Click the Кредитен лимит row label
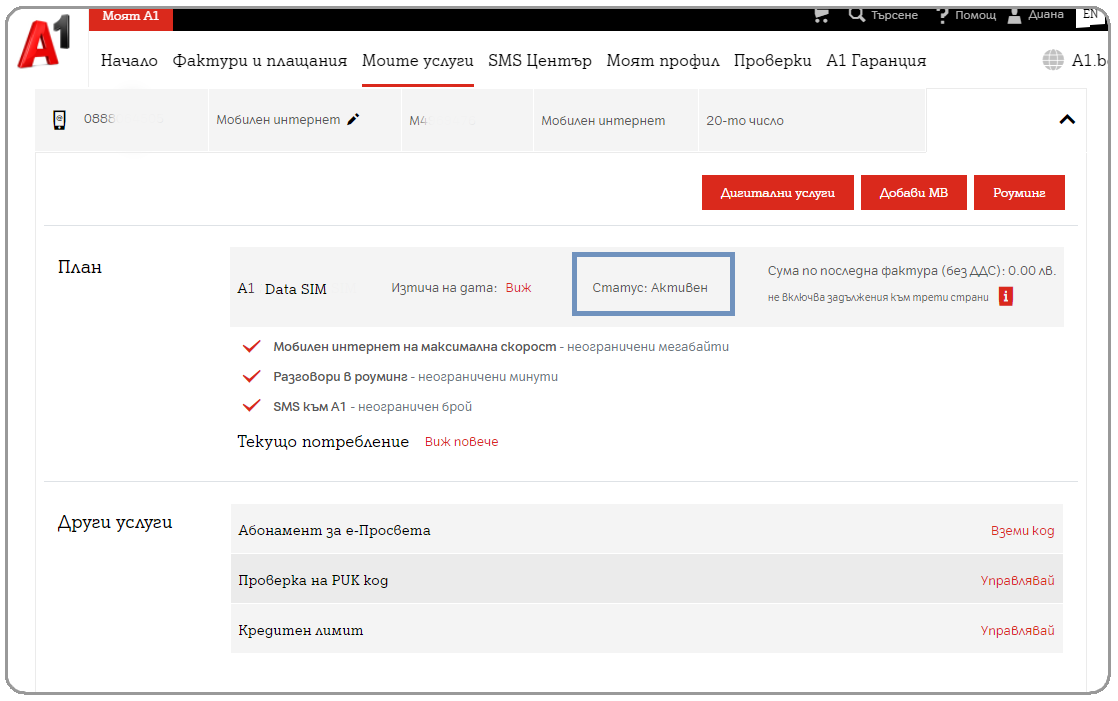The width and height of the screenshot is (1118, 701). [300, 630]
